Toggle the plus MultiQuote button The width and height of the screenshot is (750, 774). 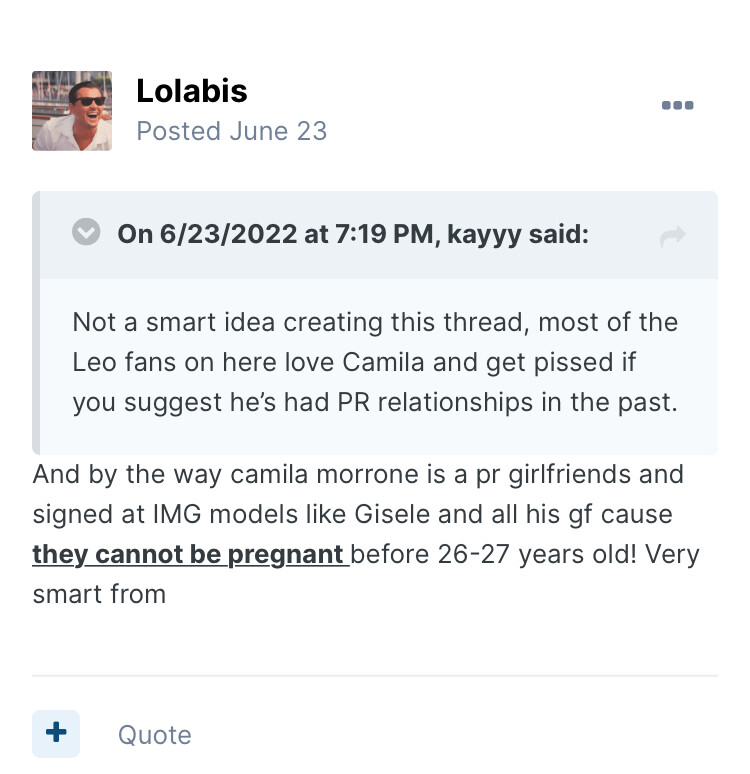point(56,734)
